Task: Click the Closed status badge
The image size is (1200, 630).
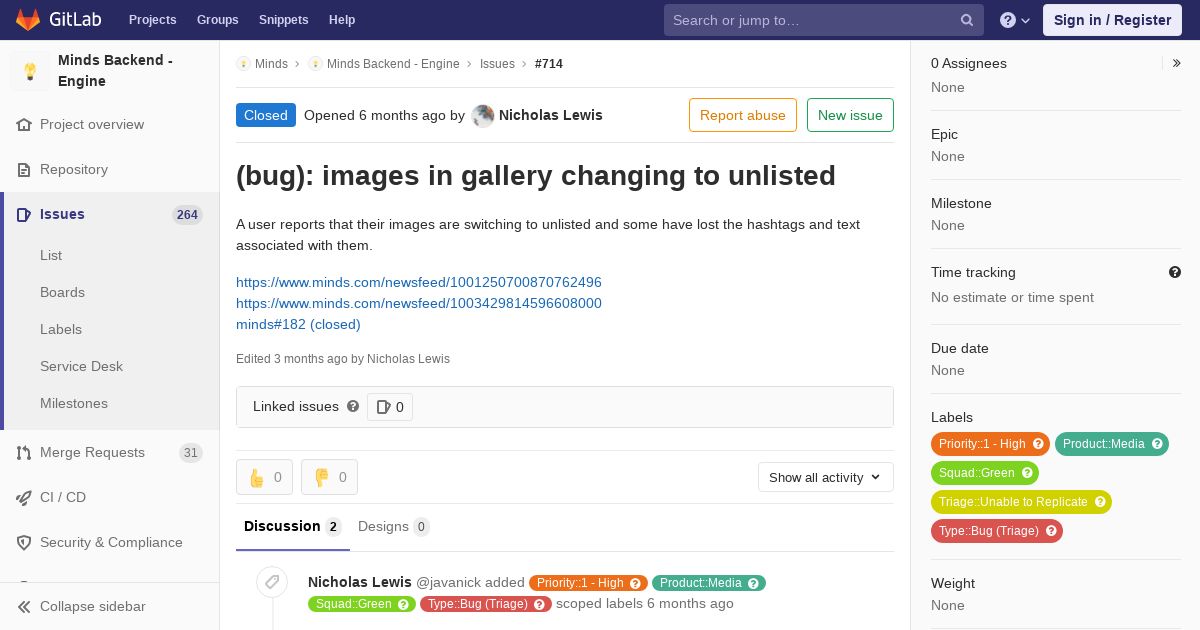Action: click(x=266, y=115)
